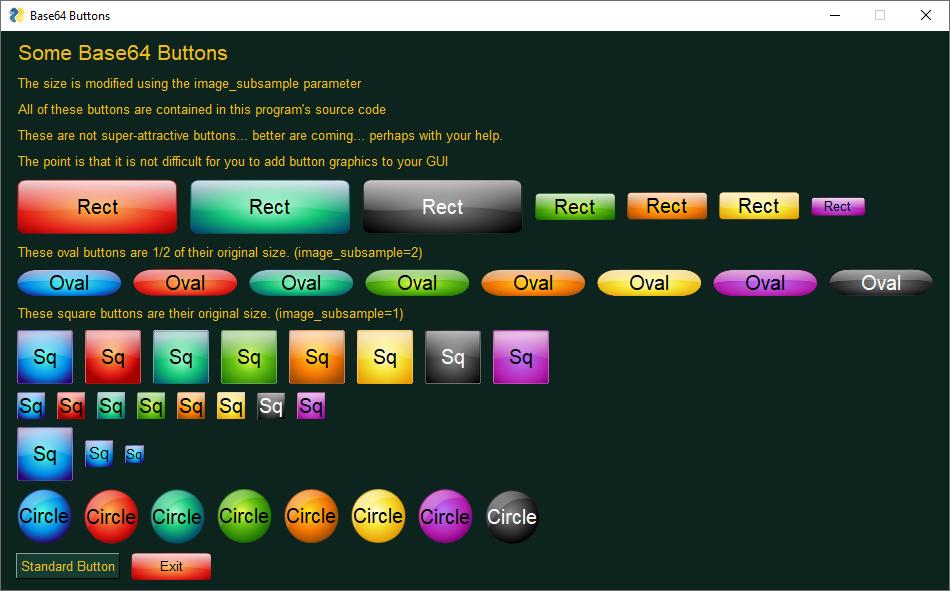Click the line starting 'The point is that'

click(x=233, y=162)
